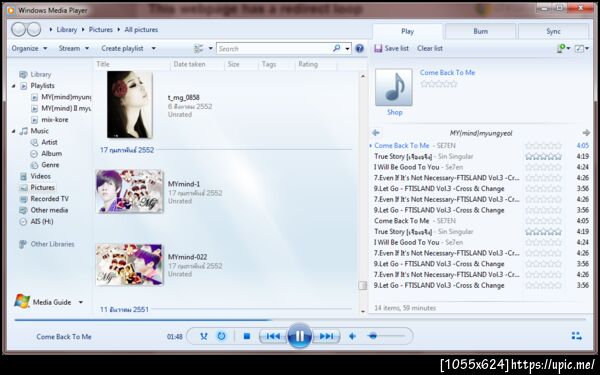This screenshot has width=600, height=375.
Task: Open the Create playlist dropdown arrow
Action: (153, 48)
